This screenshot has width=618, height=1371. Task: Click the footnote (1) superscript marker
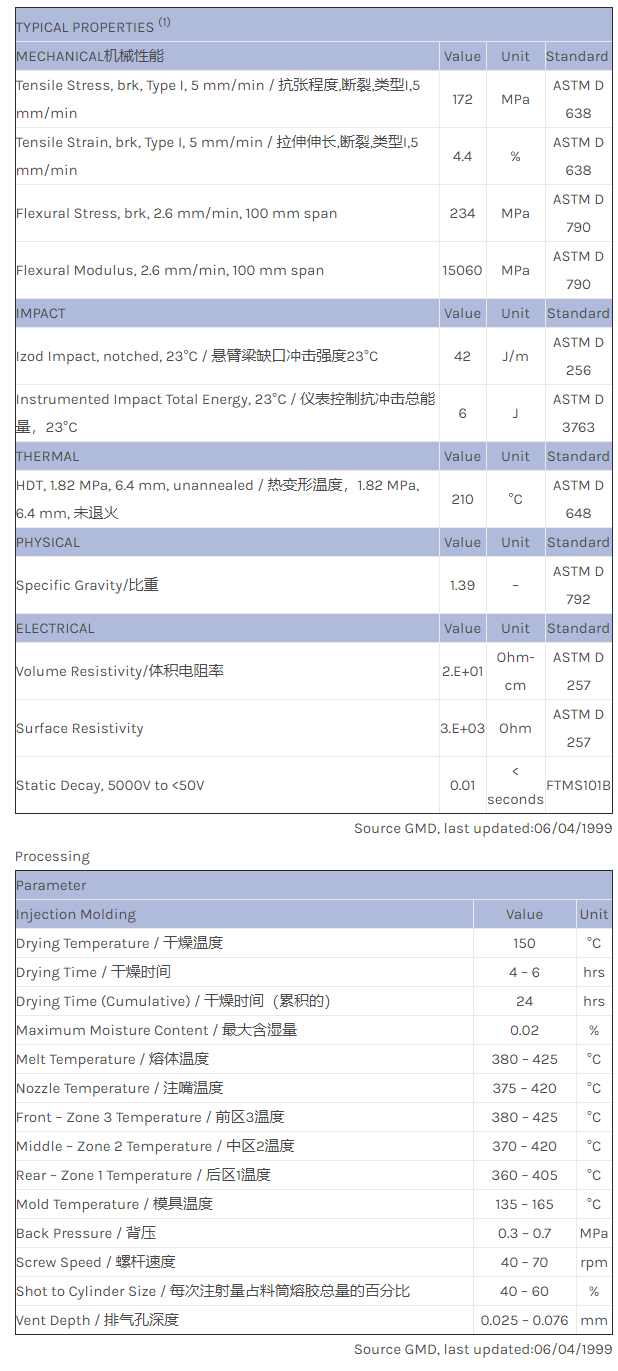(x=165, y=22)
